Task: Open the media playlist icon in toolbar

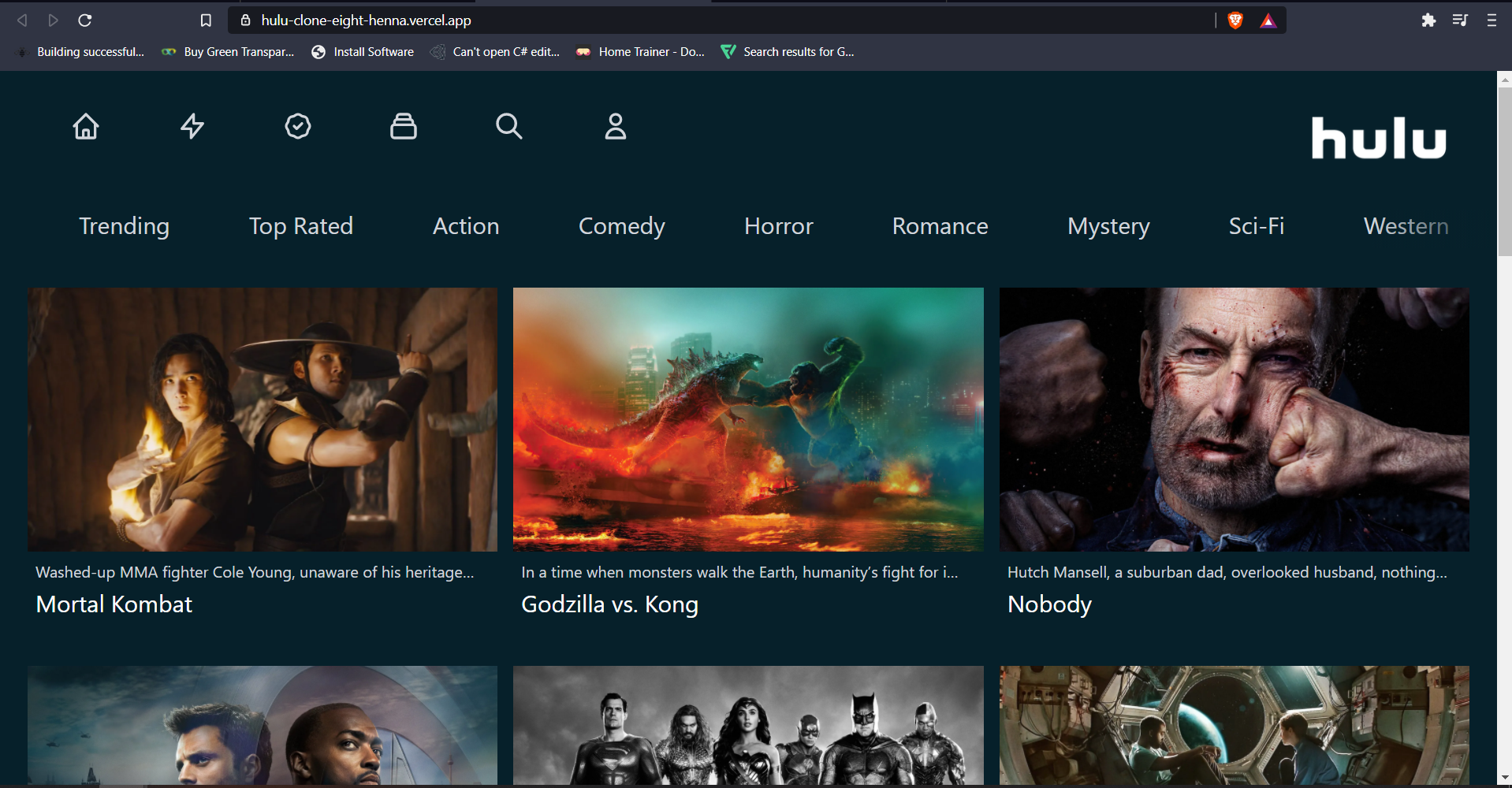Action: (x=1460, y=20)
